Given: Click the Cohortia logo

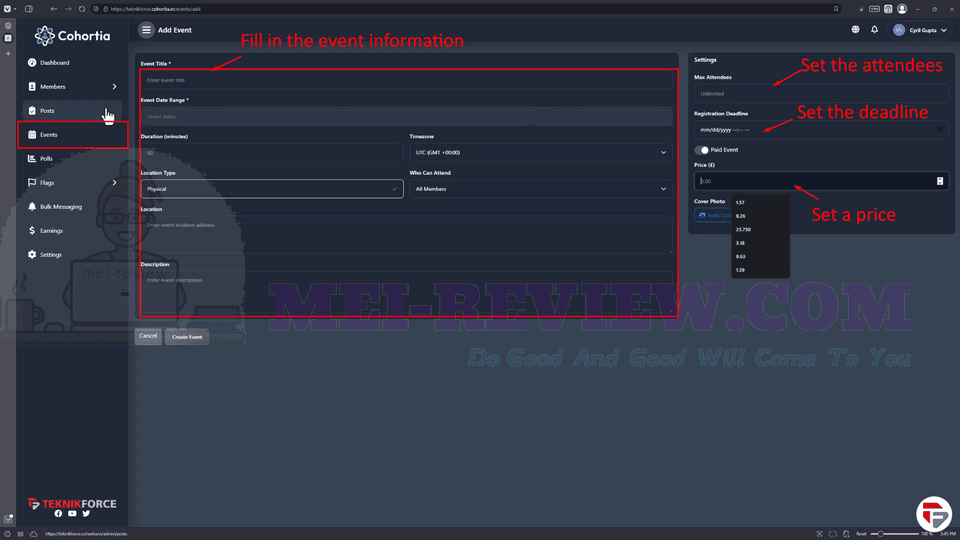Looking at the screenshot, I should [x=72, y=36].
